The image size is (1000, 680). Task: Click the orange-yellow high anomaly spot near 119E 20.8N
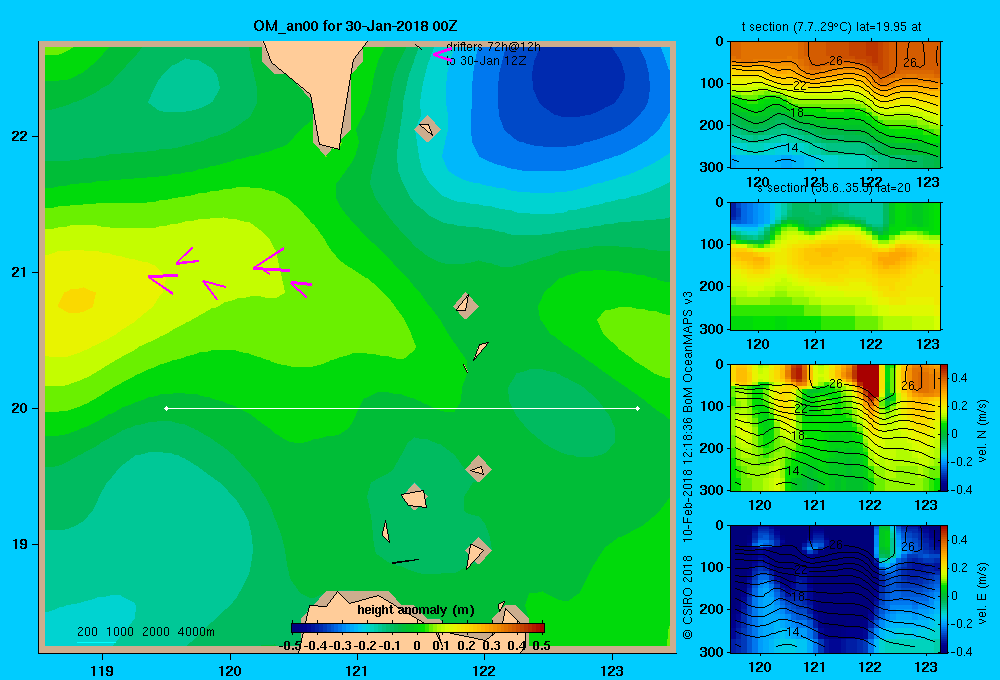coord(77,300)
